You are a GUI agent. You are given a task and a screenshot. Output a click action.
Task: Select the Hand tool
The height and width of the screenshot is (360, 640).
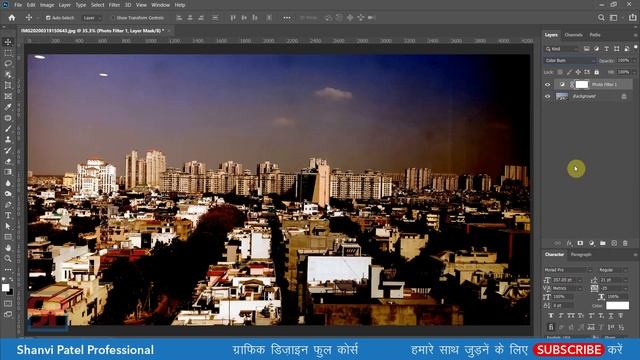(8, 248)
